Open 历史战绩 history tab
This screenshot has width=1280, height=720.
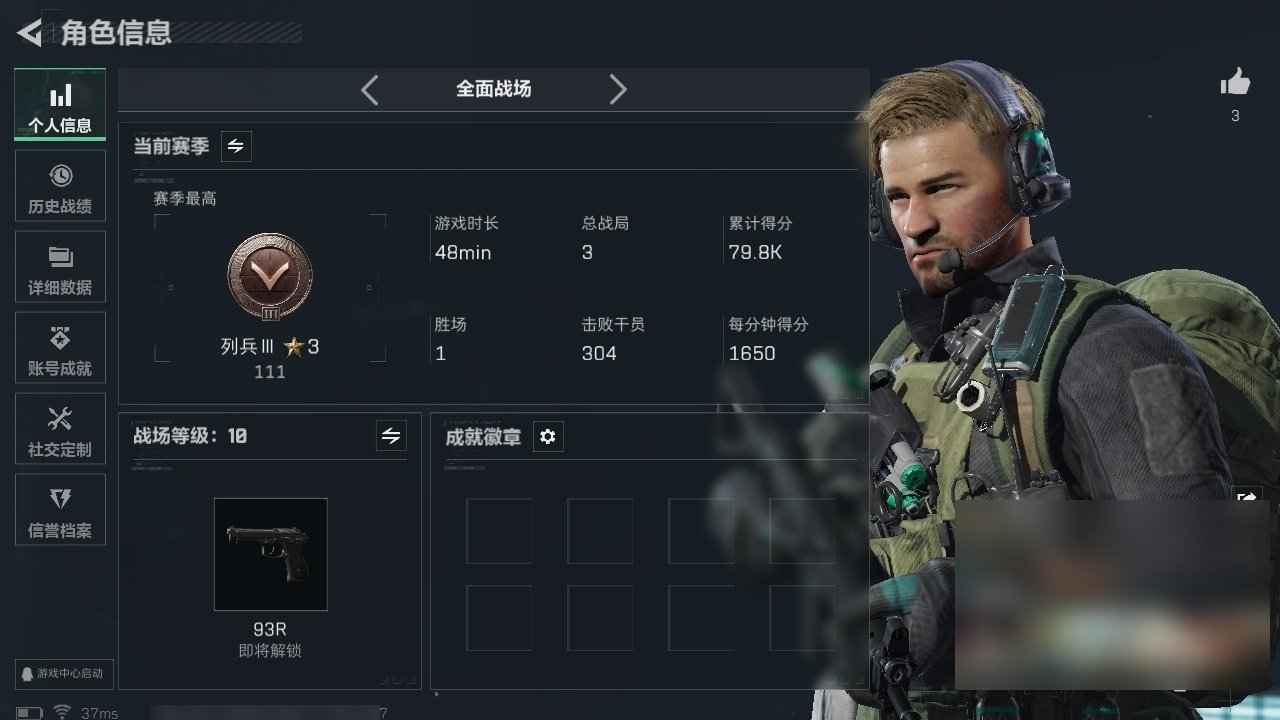pyautogui.click(x=60, y=186)
